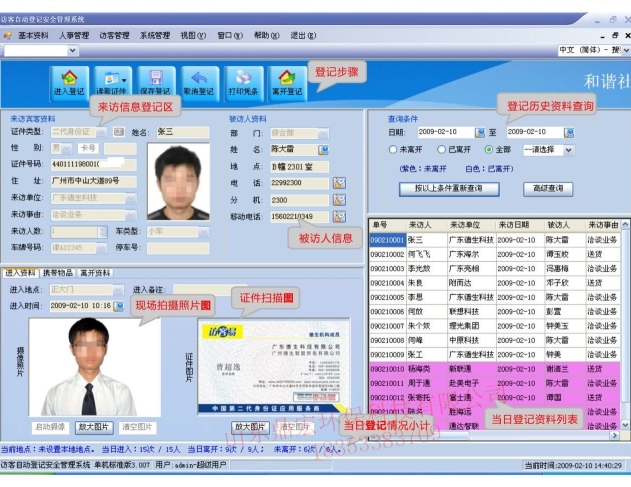631x487 pixels.
Task: Click the 进入登记 toolbar icon
Action: pos(69,81)
